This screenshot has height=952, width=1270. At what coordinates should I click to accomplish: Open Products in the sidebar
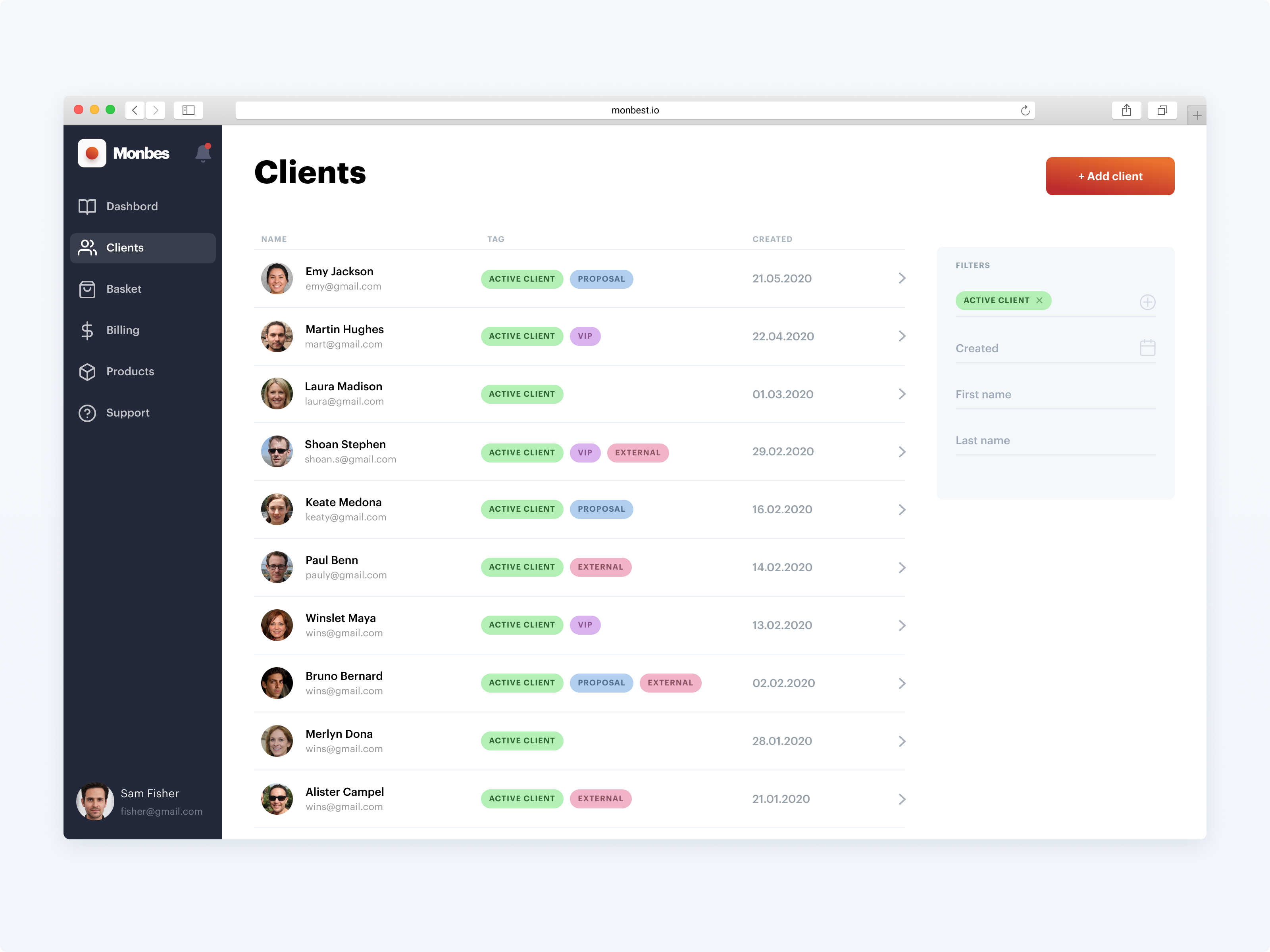(130, 371)
